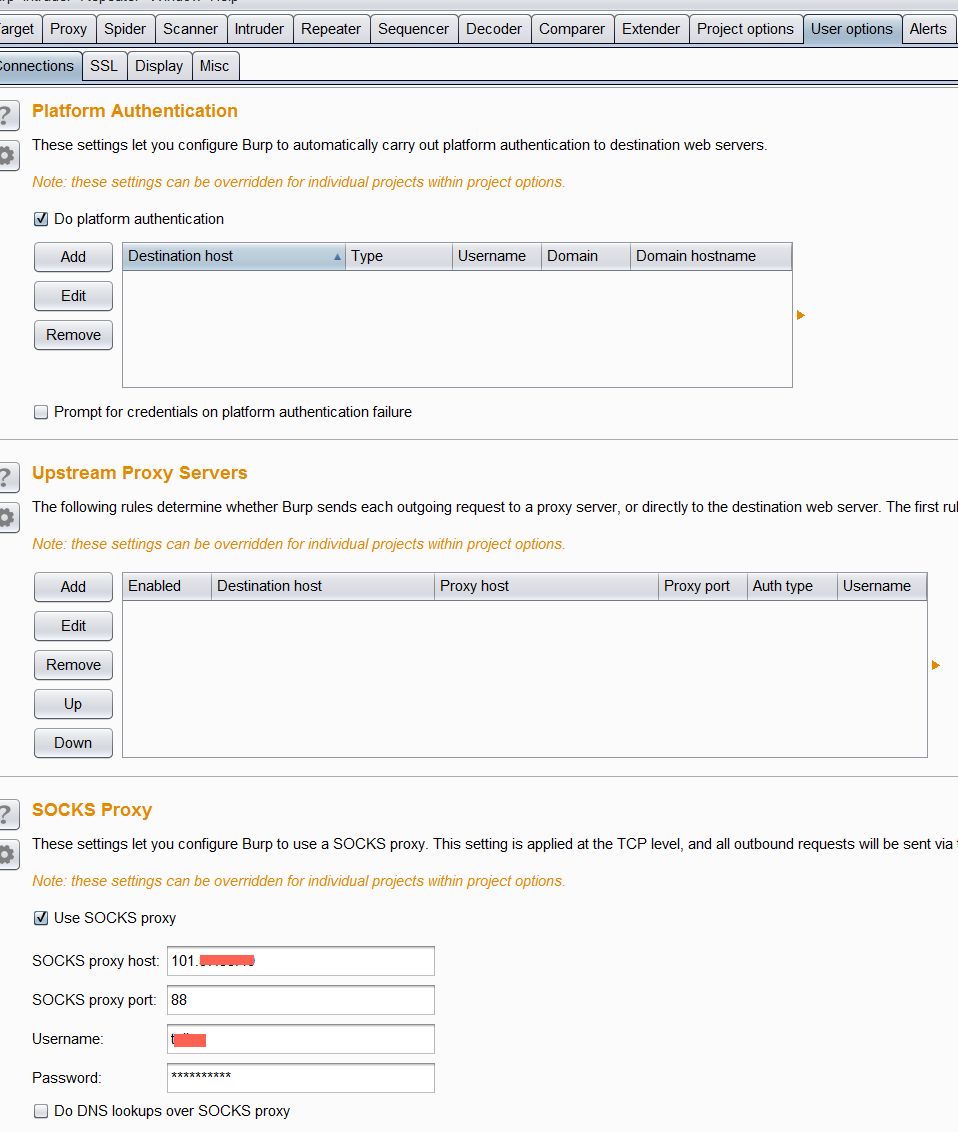The image size is (958, 1132).
Task: Click upstream proxy Destination host column header
Action: click(x=323, y=586)
